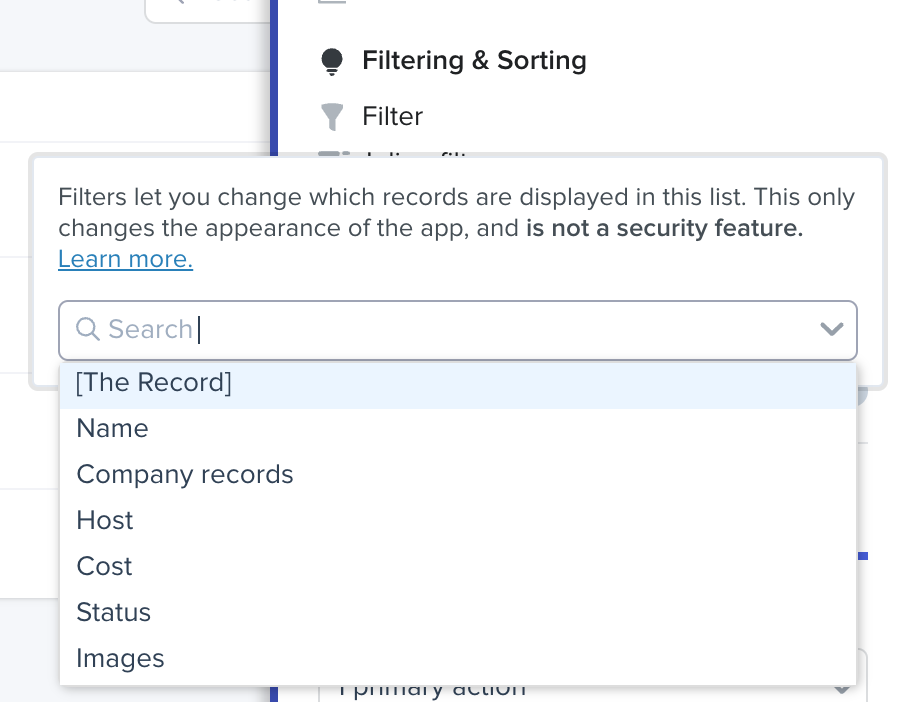
Task: Focus the Search input field
Action: [450, 329]
